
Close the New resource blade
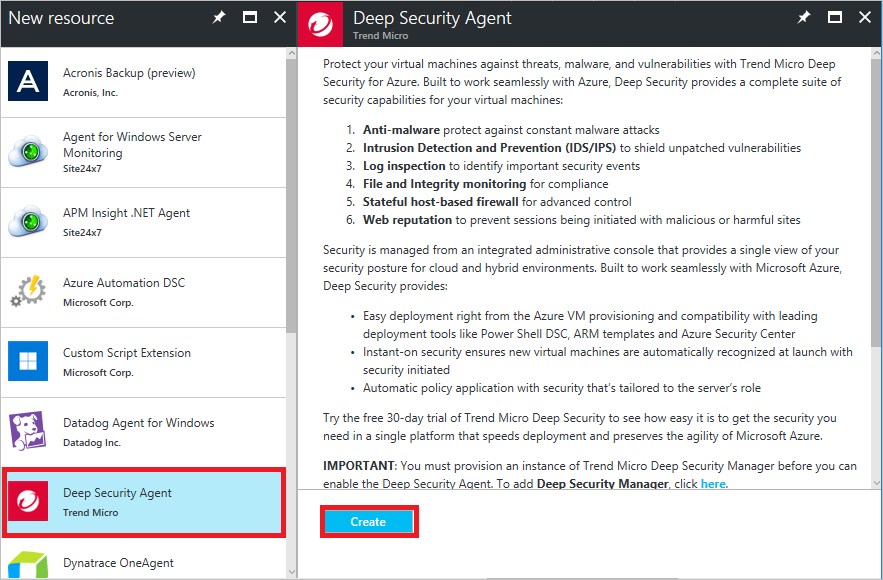coord(280,17)
